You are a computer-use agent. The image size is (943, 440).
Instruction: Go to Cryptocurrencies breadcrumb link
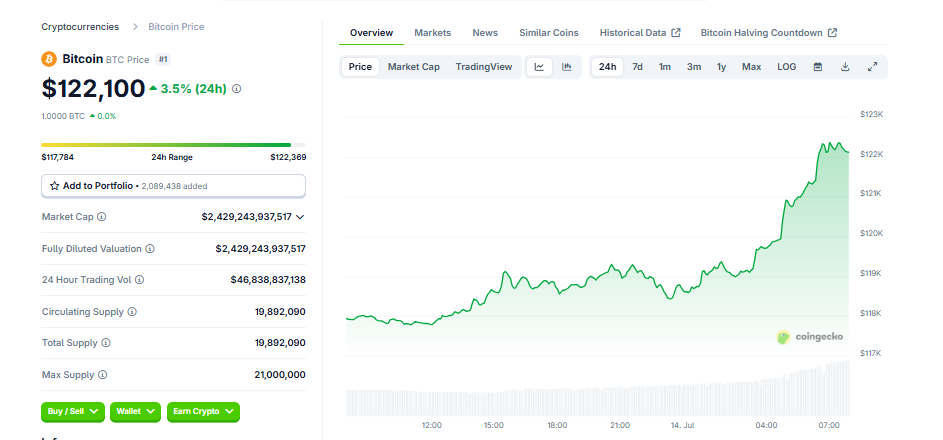[x=80, y=26]
